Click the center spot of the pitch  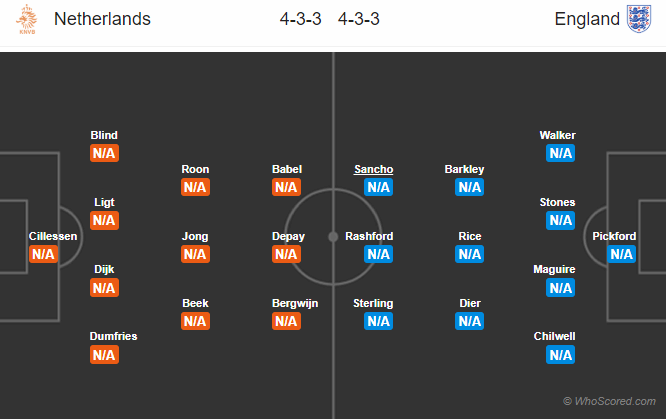[x=333, y=237]
